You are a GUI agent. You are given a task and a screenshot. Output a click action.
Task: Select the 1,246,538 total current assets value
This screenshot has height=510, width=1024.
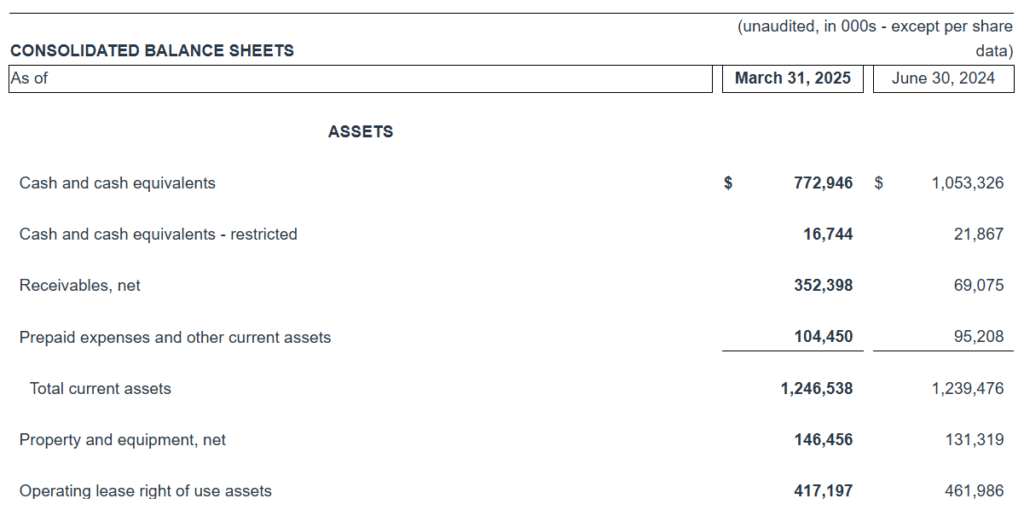click(816, 389)
